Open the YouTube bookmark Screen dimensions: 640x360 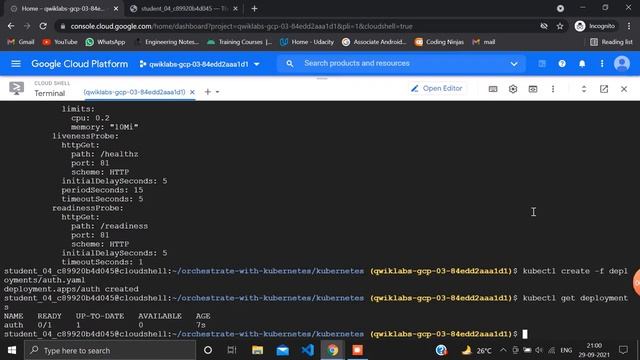(60, 42)
